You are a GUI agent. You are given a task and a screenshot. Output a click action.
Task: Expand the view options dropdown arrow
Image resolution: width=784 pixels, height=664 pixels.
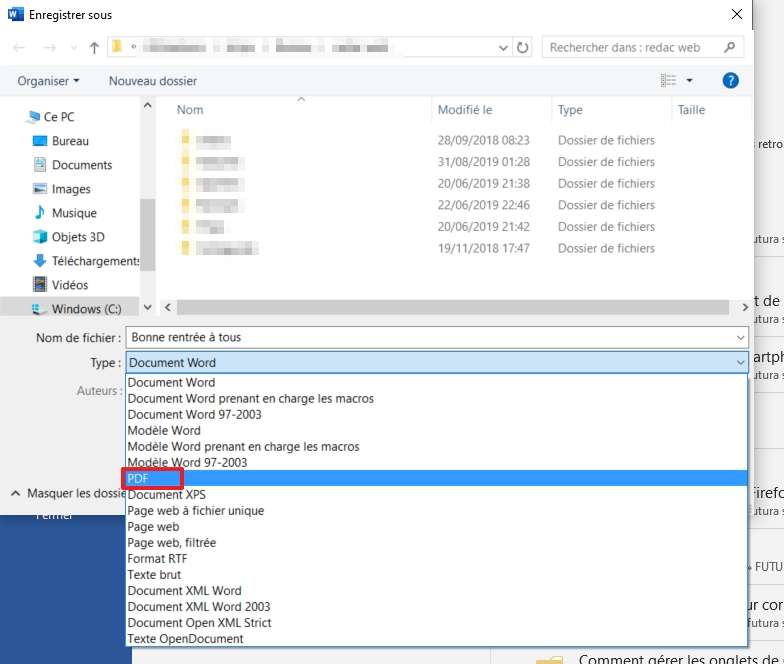689,80
